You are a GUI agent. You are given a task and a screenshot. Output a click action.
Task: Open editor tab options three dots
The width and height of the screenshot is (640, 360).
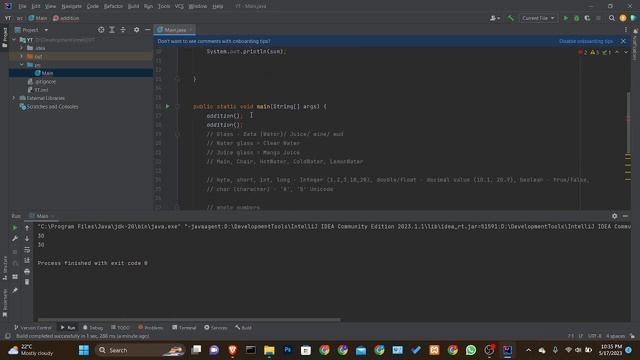626,30
